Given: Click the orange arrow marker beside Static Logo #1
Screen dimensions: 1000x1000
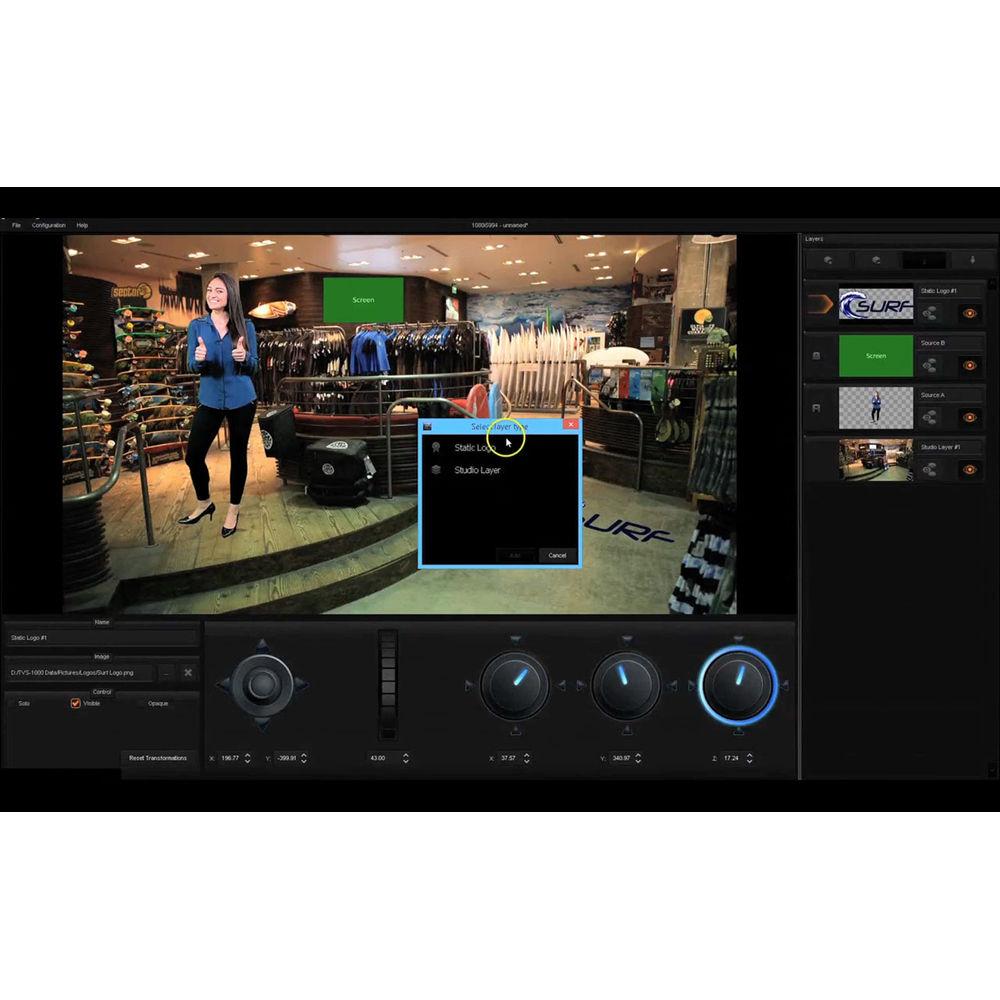Looking at the screenshot, I should click(x=819, y=304).
